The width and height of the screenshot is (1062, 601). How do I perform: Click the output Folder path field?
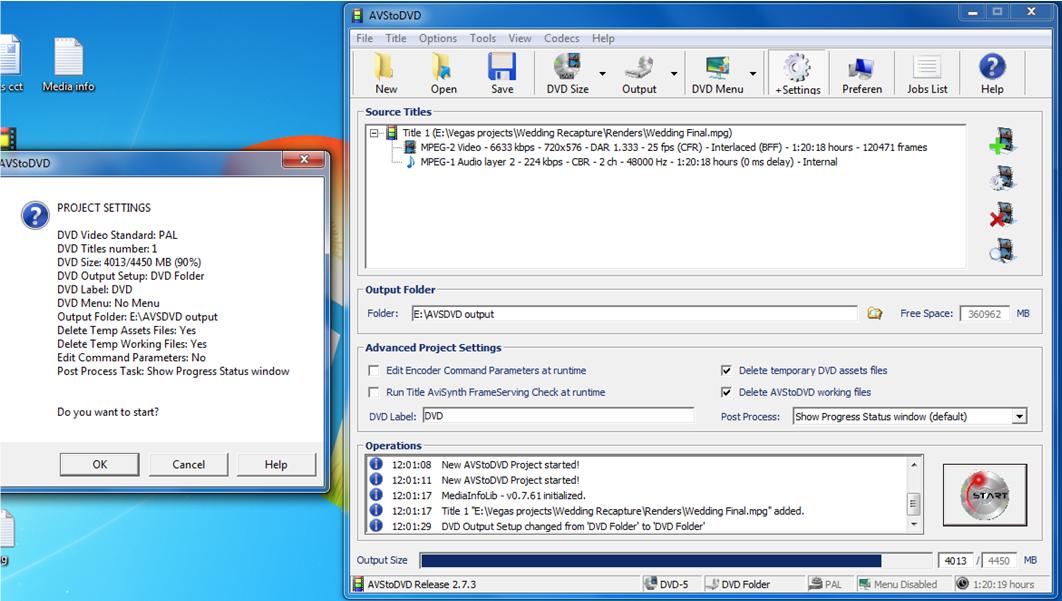(634, 314)
